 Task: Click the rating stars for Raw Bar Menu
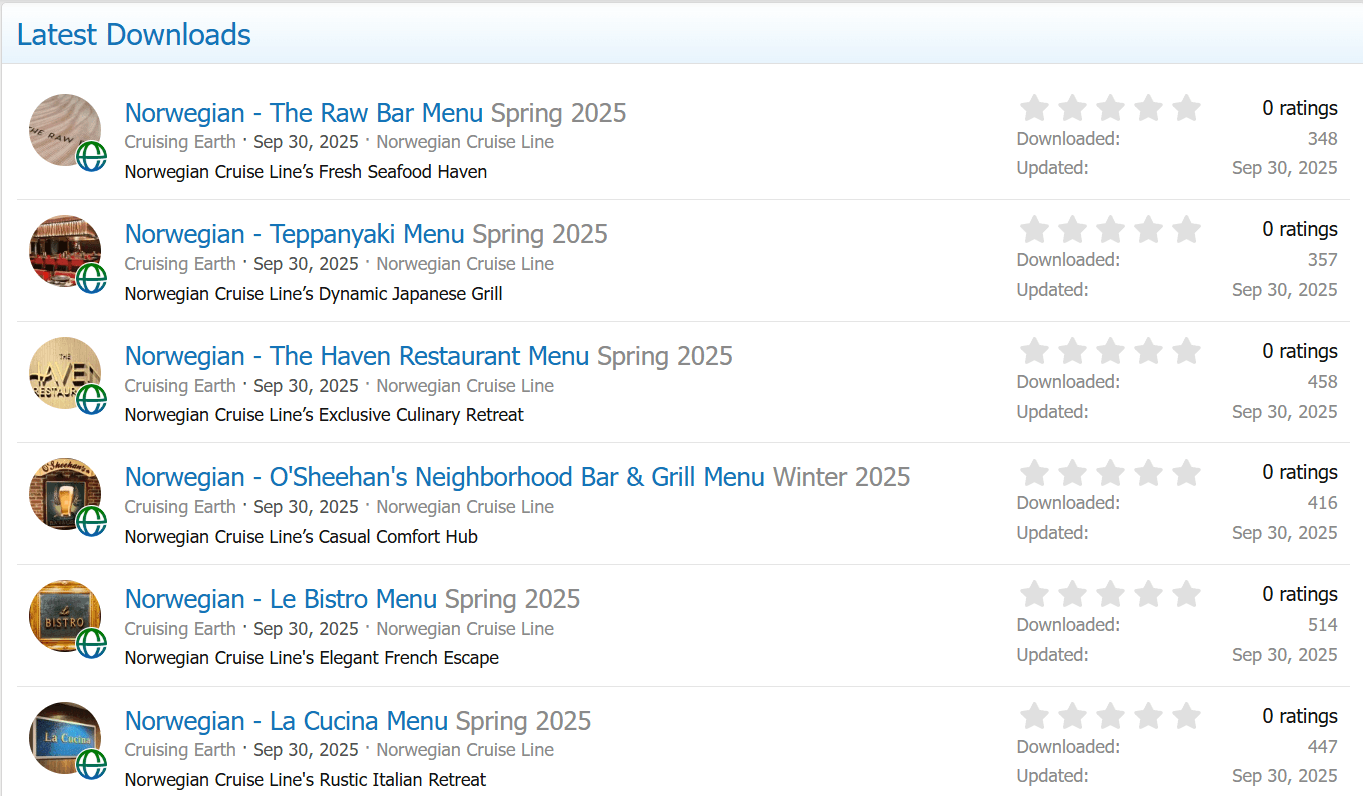point(1110,108)
